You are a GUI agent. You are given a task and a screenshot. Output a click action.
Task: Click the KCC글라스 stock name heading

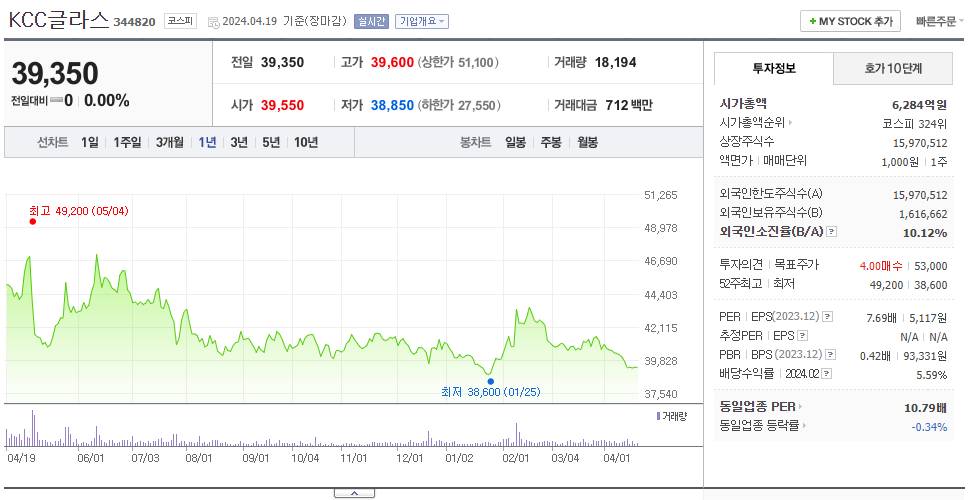click(58, 21)
